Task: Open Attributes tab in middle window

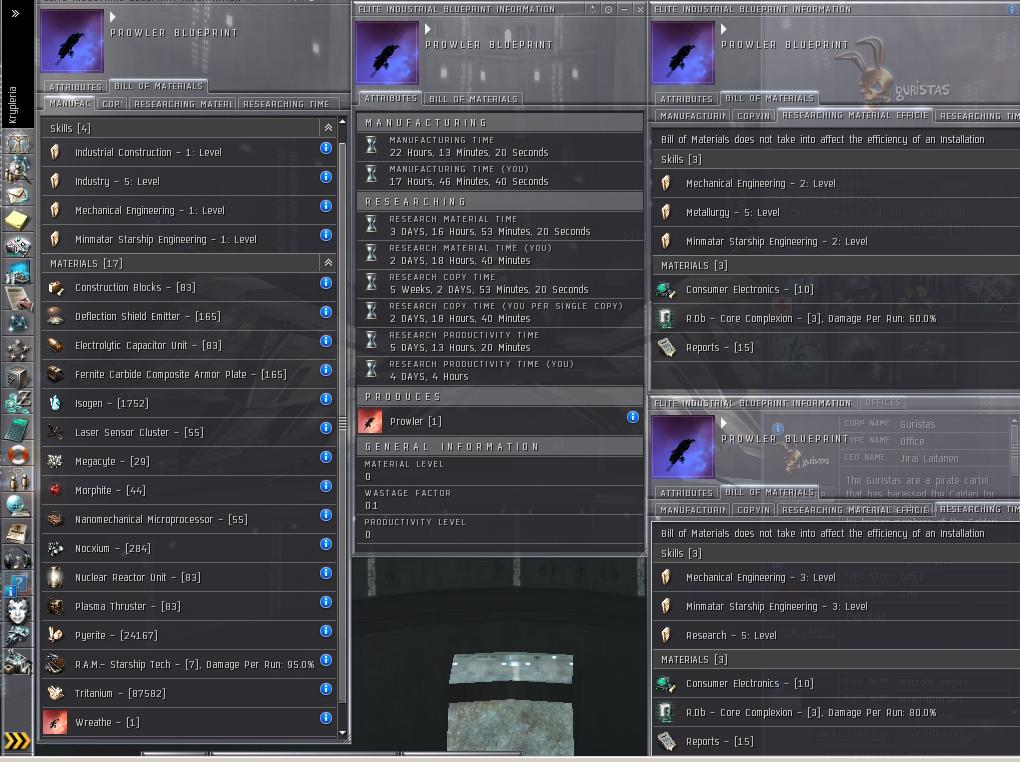Action: coord(390,98)
